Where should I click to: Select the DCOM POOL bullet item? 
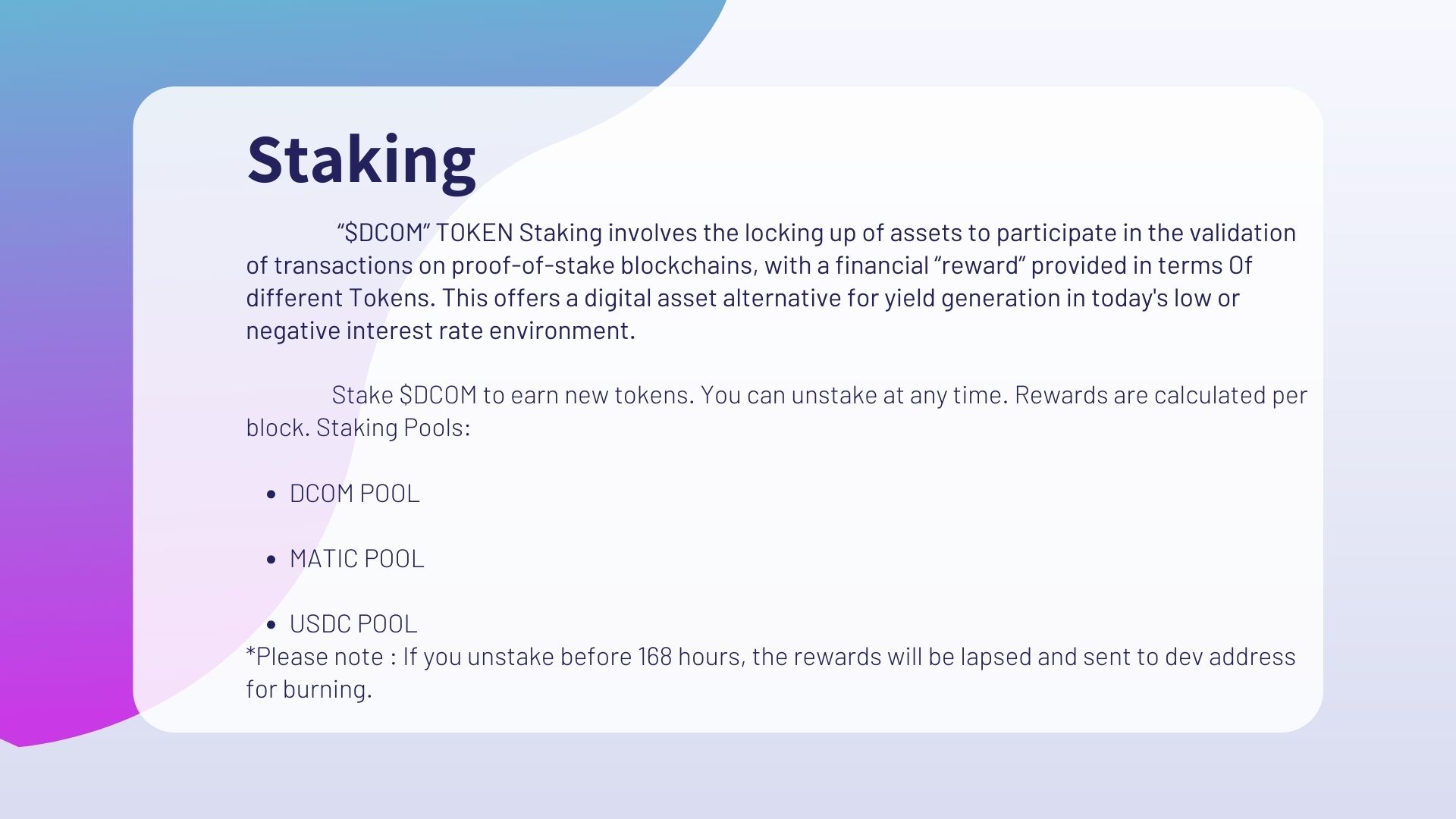click(354, 494)
